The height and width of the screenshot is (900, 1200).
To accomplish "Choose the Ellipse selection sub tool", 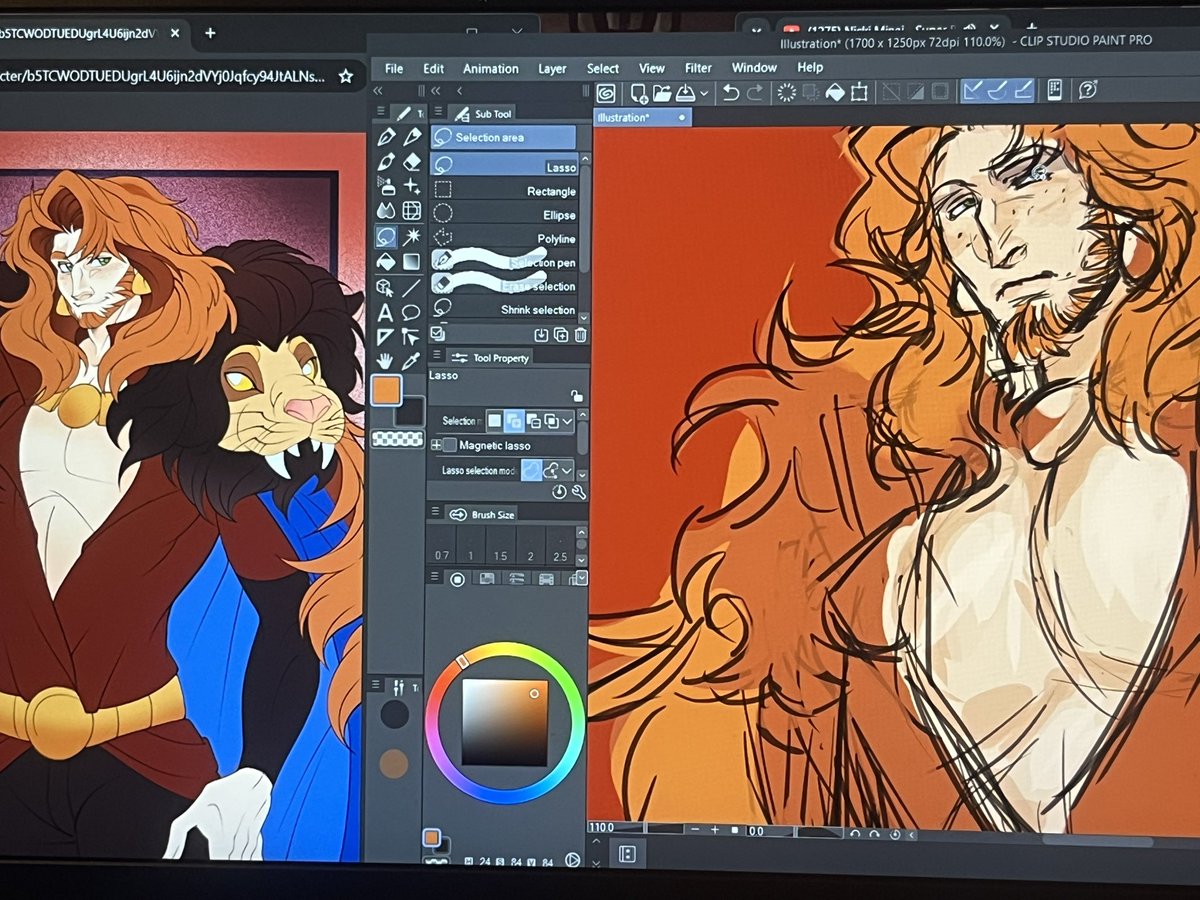I will point(504,214).
